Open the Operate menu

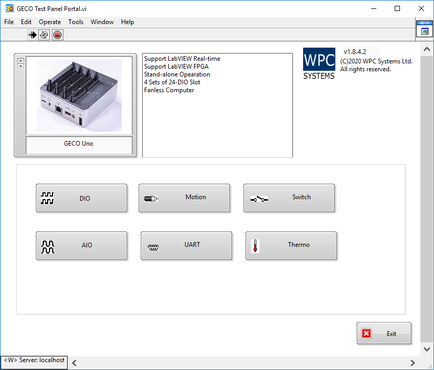(x=50, y=22)
